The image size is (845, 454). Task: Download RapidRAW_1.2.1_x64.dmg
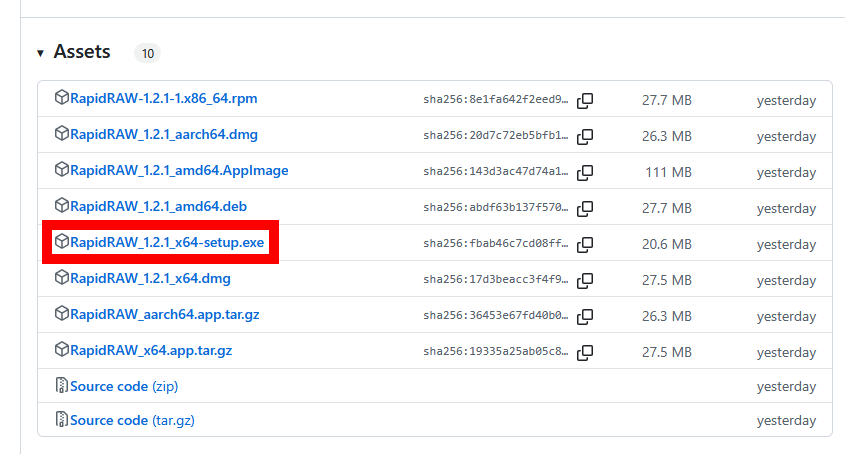(x=150, y=279)
